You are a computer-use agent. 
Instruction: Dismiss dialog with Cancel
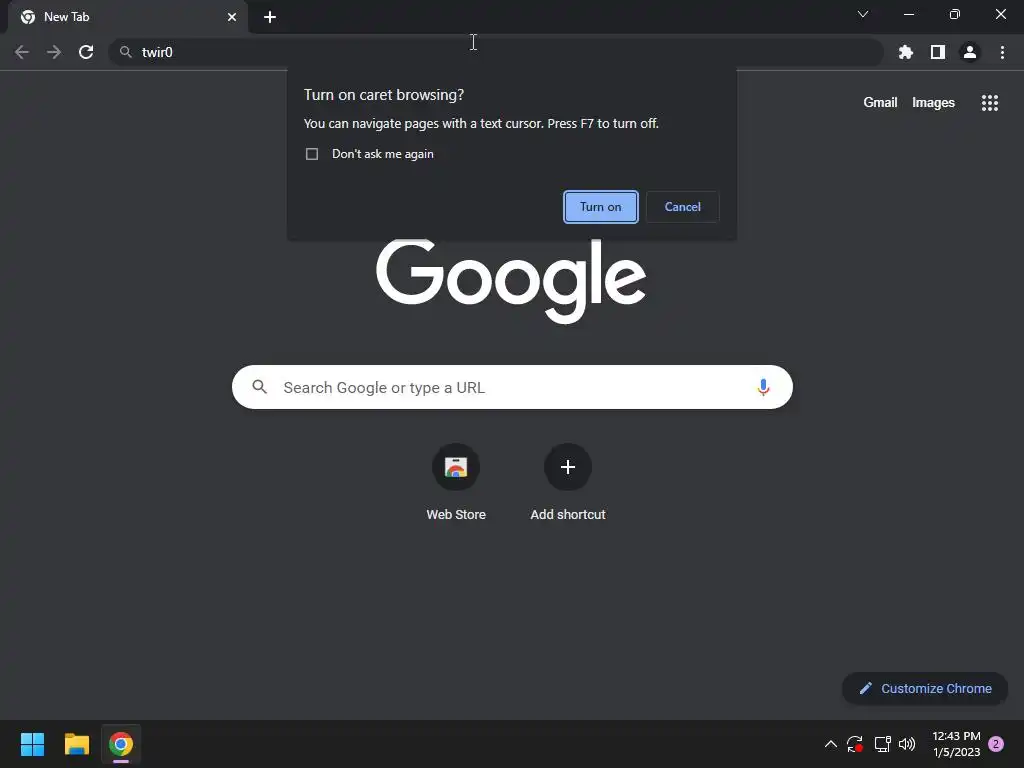682,207
